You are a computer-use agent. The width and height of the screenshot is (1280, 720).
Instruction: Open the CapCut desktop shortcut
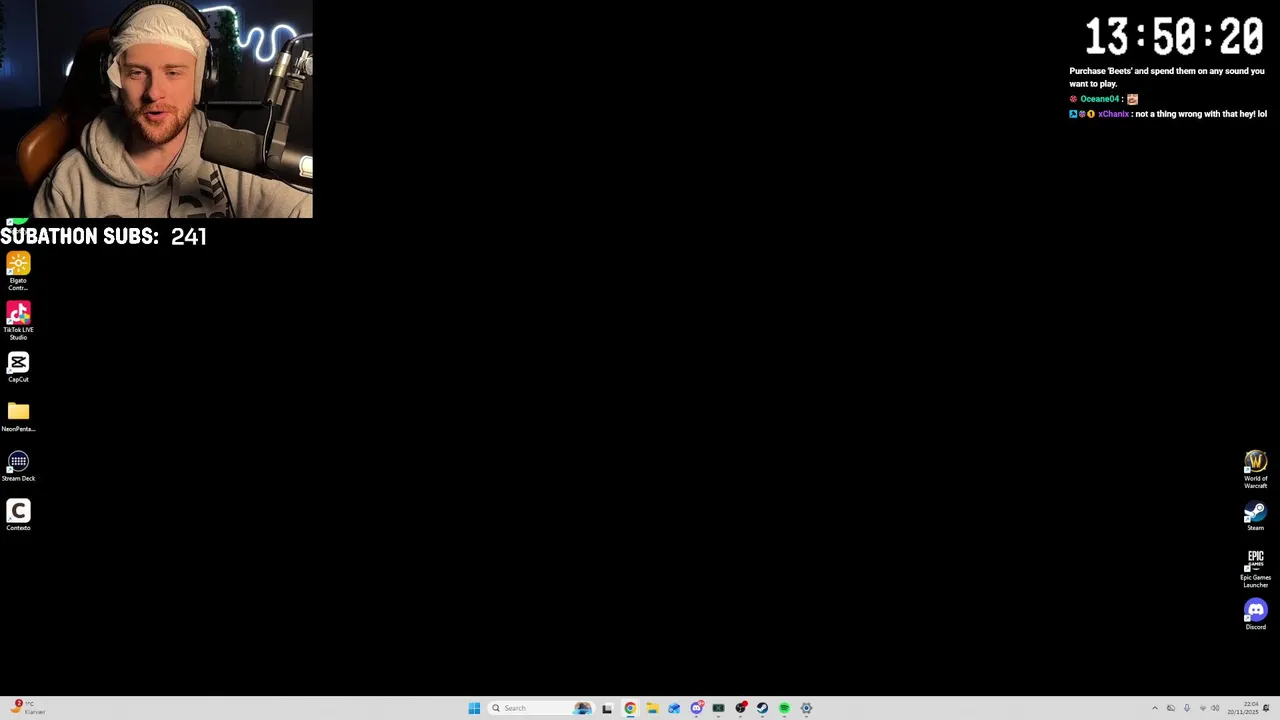pos(18,367)
